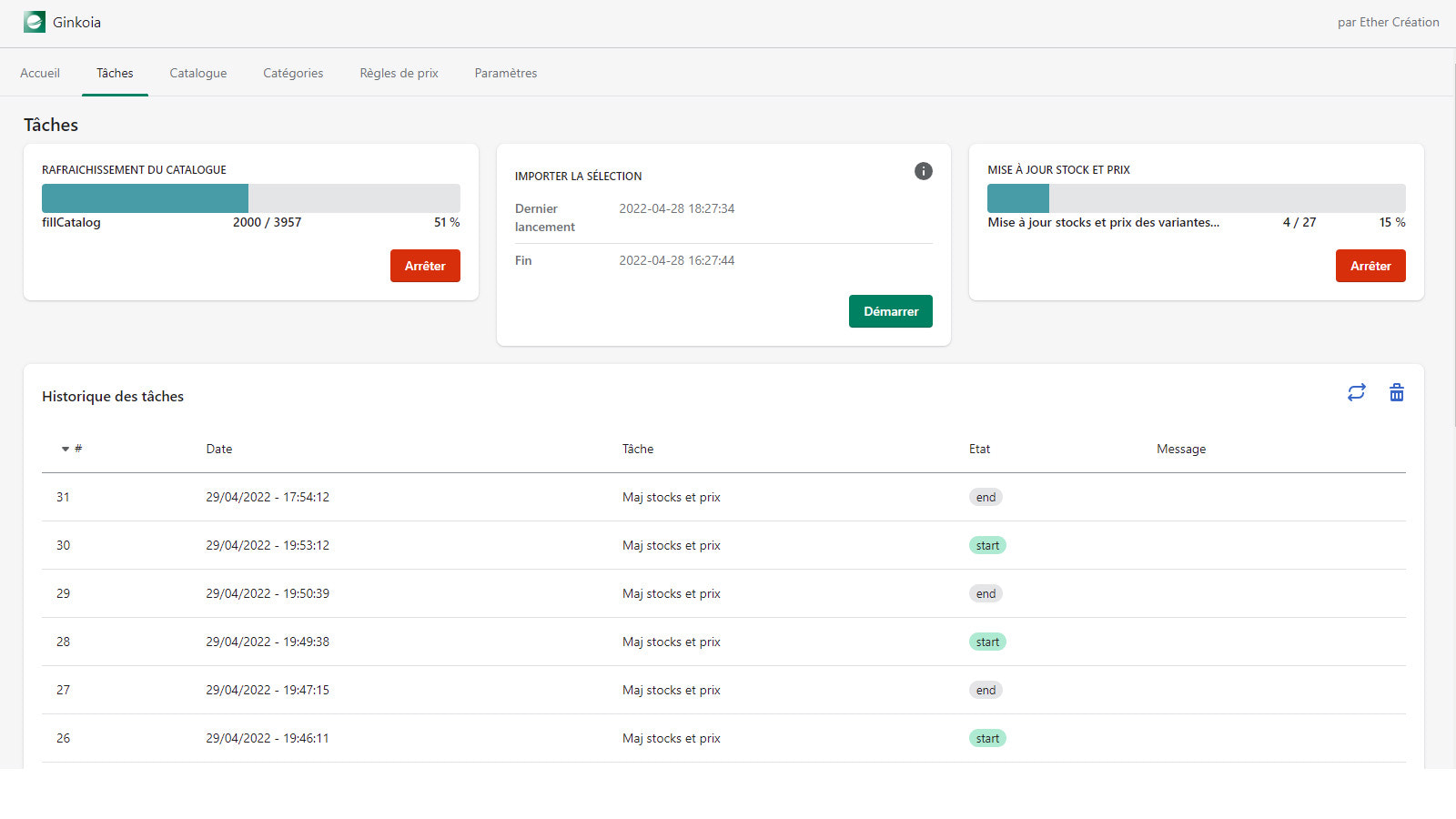The height and width of the screenshot is (819, 1456).
Task: Click the Date column header
Action: (219, 449)
